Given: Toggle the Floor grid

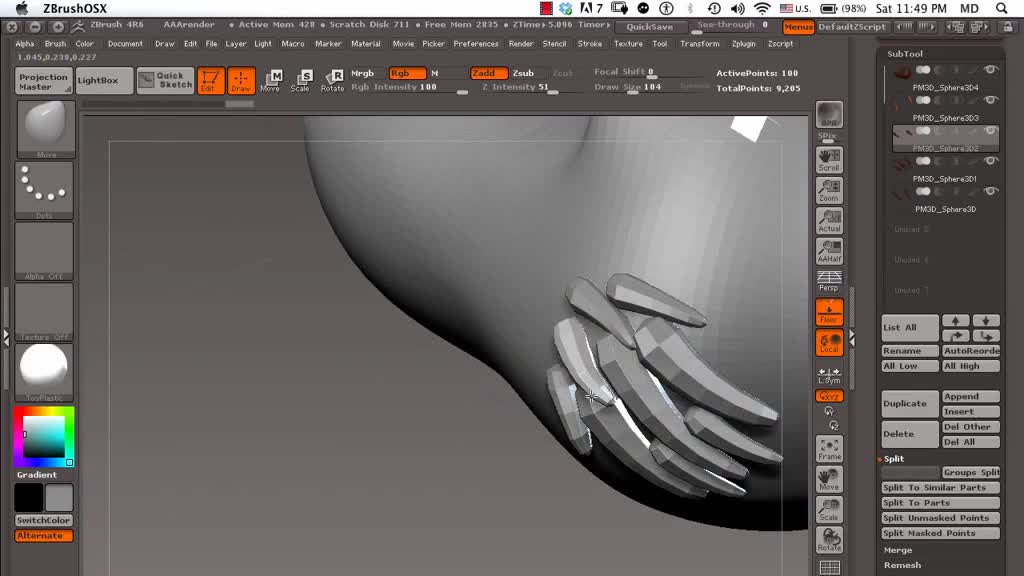Looking at the screenshot, I should click(x=829, y=312).
